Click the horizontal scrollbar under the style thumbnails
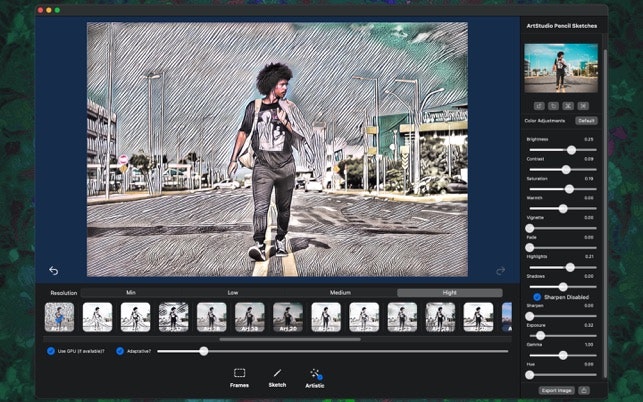 coord(290,340)
